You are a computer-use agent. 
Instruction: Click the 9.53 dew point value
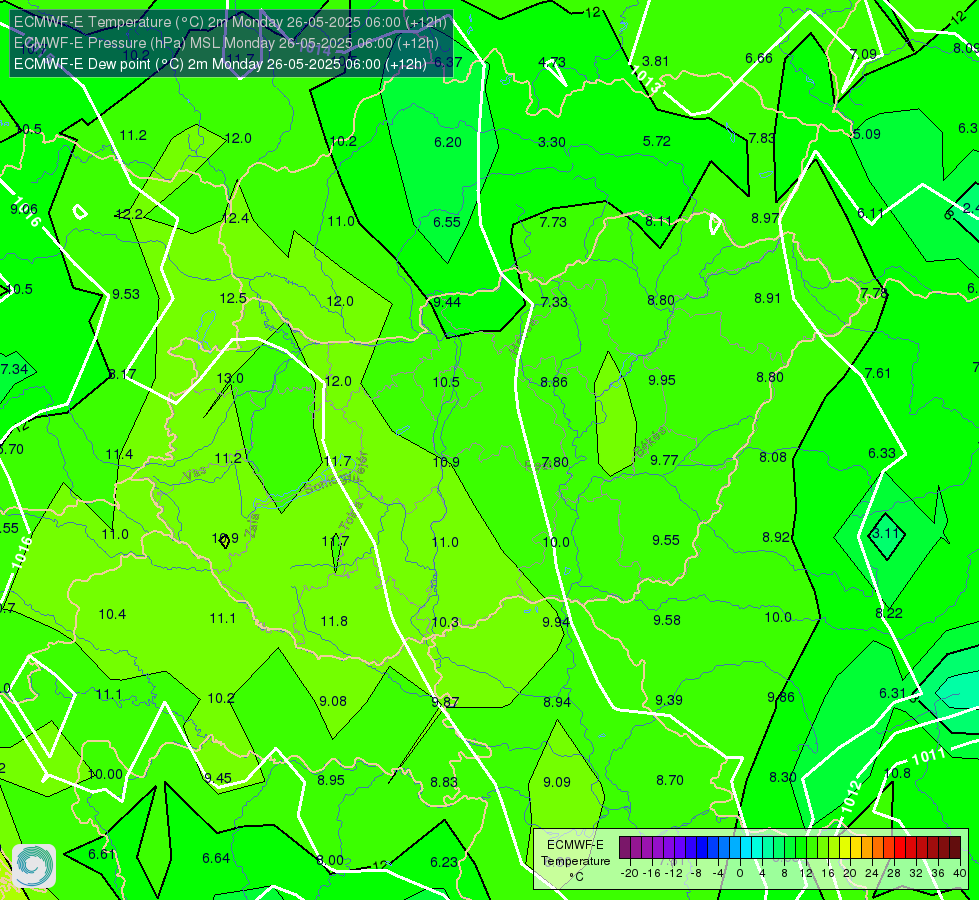(x=126, y=294)
